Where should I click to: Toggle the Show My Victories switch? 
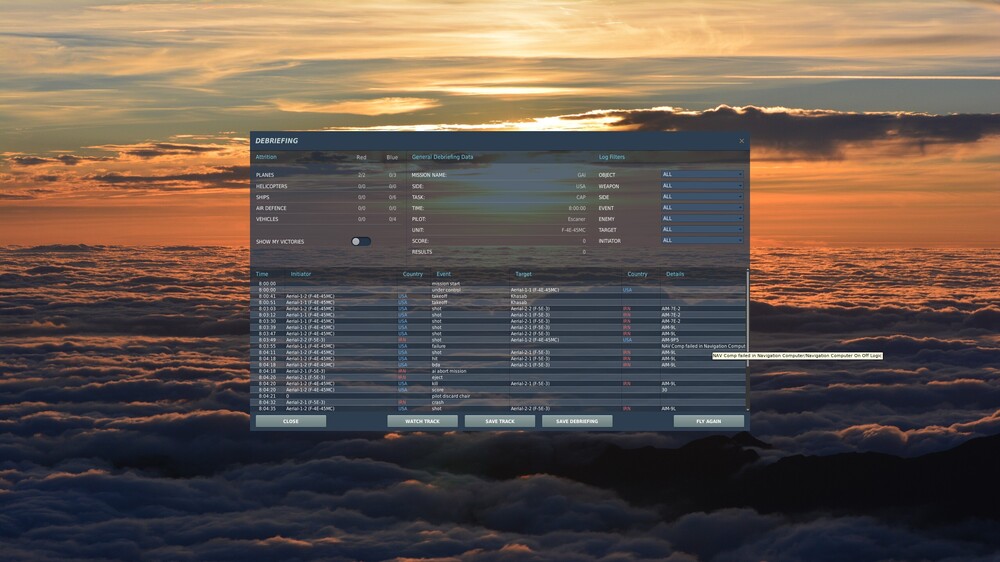pyautogui.click(x=361, y=242)
